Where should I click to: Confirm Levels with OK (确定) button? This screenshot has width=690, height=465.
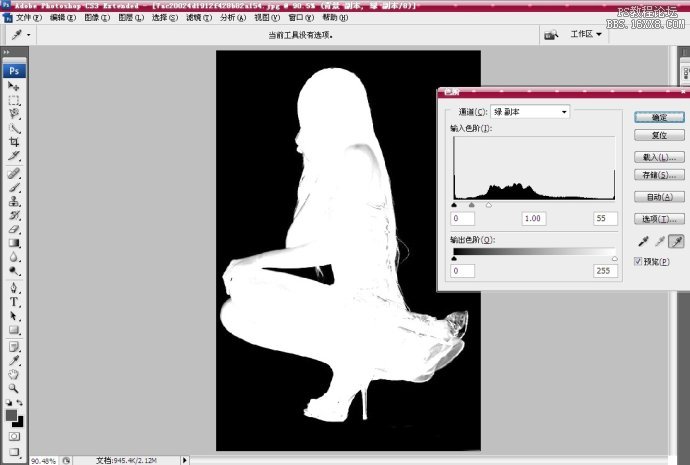[659, 117]
